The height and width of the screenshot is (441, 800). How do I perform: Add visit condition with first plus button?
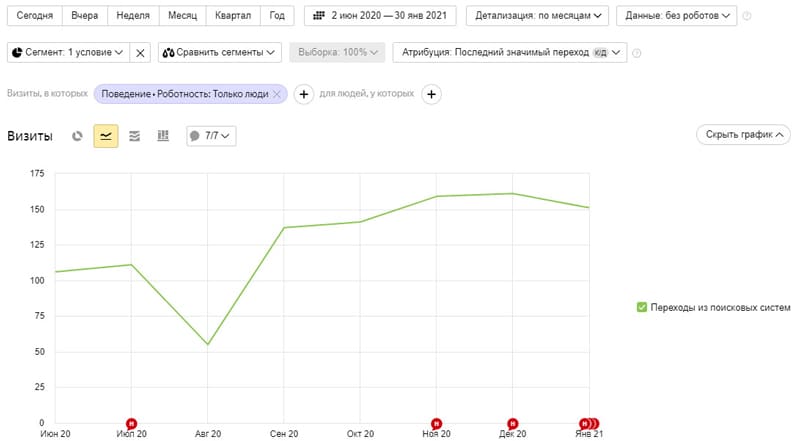point(304,94)
